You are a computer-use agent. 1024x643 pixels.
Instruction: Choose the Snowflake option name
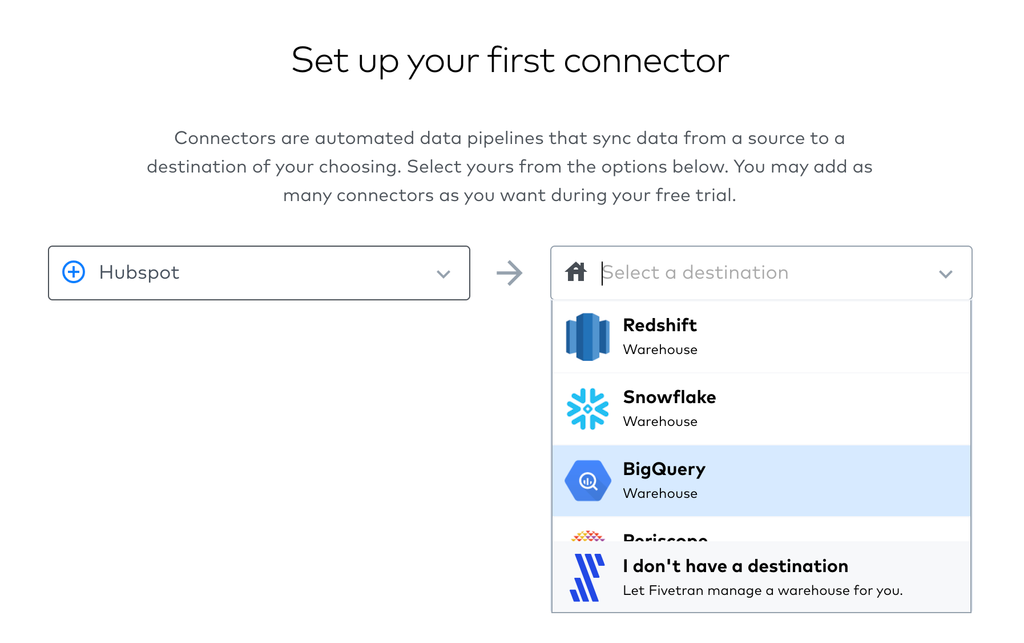669,397
